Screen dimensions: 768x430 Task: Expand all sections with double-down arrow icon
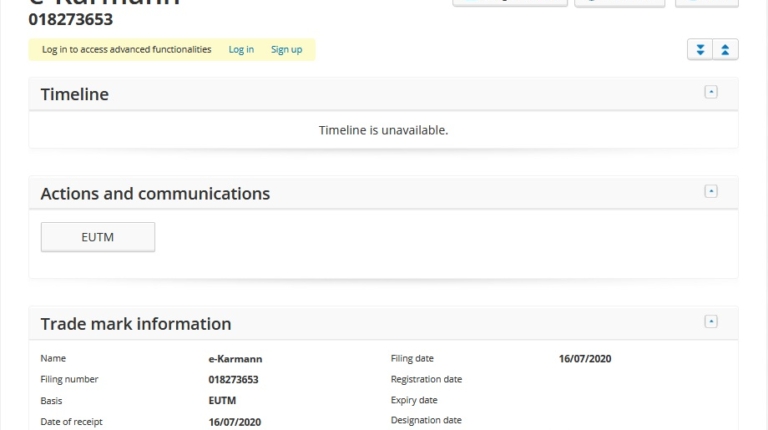[x=700, y=50]
